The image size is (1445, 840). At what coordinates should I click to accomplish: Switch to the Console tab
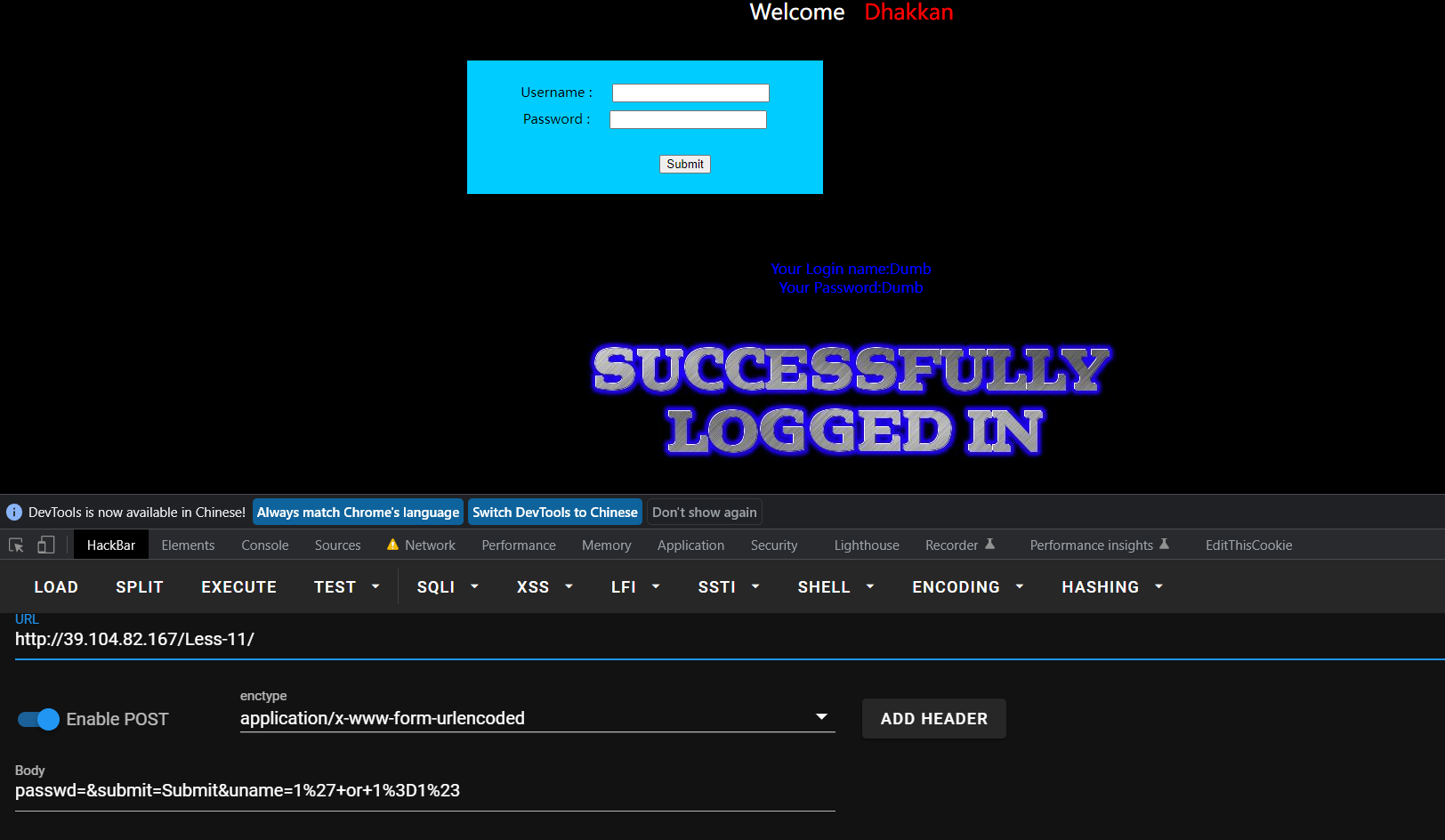coord(264,545)
